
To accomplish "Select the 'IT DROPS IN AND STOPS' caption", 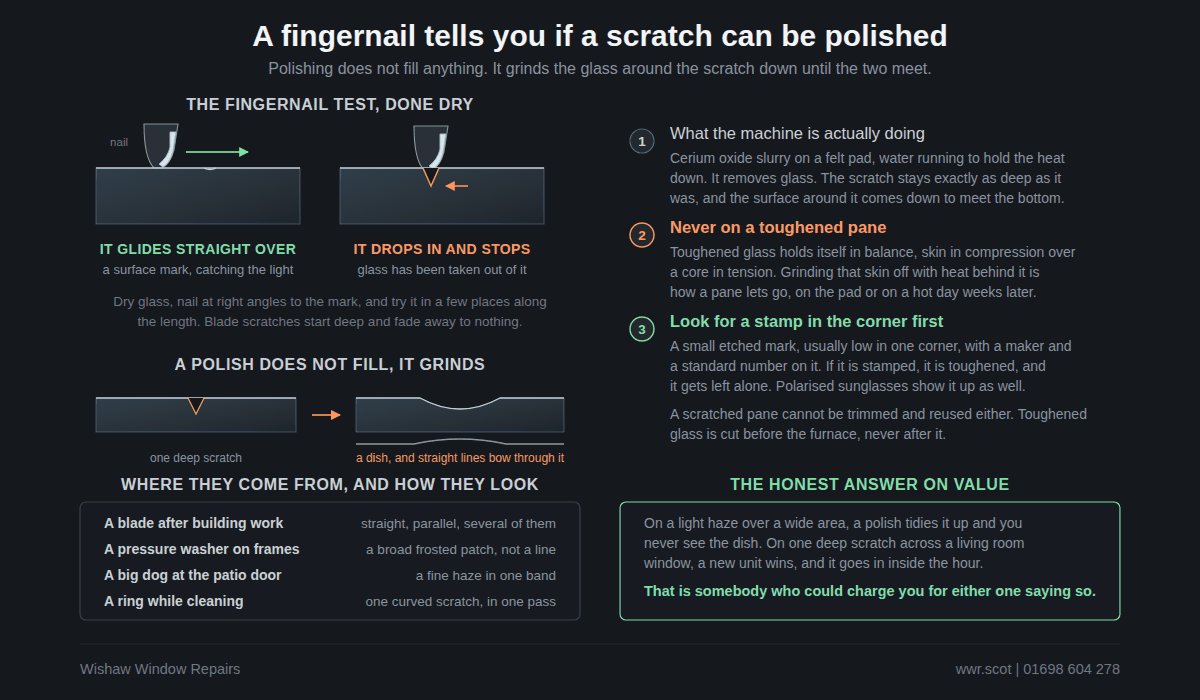I will click(442, 249).
